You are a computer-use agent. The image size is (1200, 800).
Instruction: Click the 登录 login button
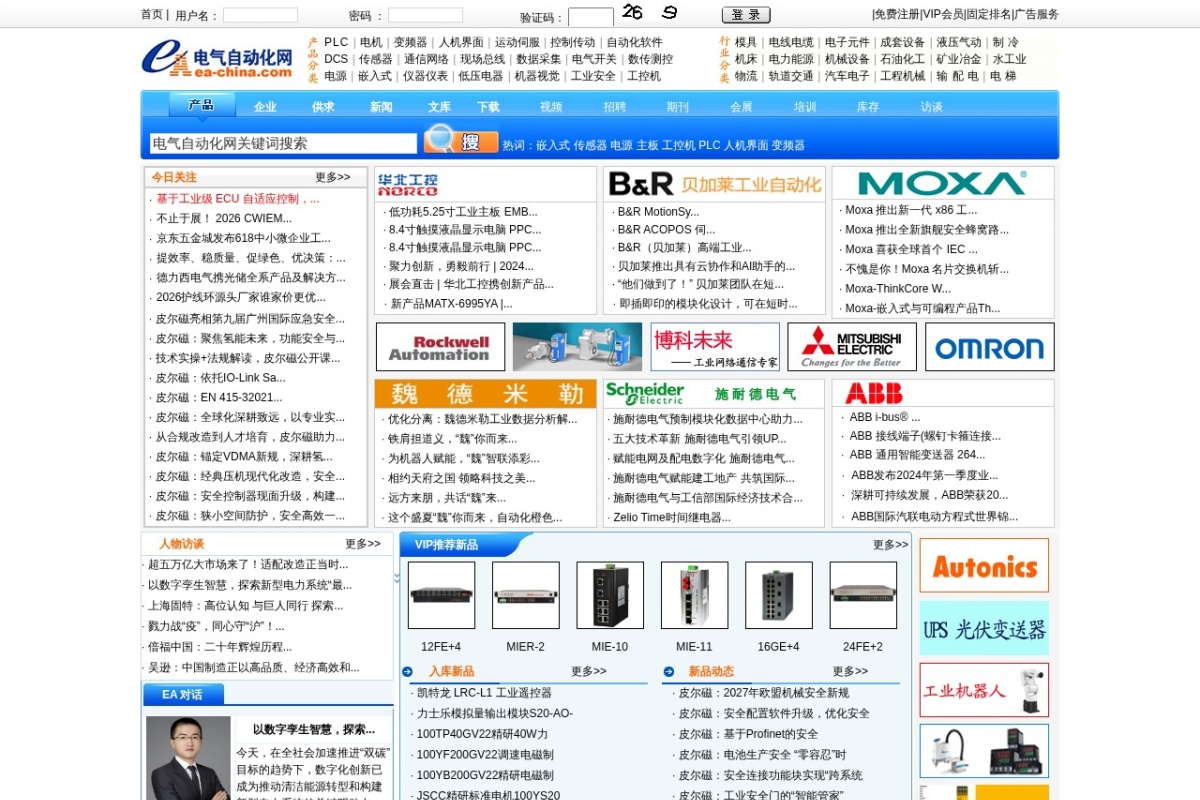(x=746, y=15)
